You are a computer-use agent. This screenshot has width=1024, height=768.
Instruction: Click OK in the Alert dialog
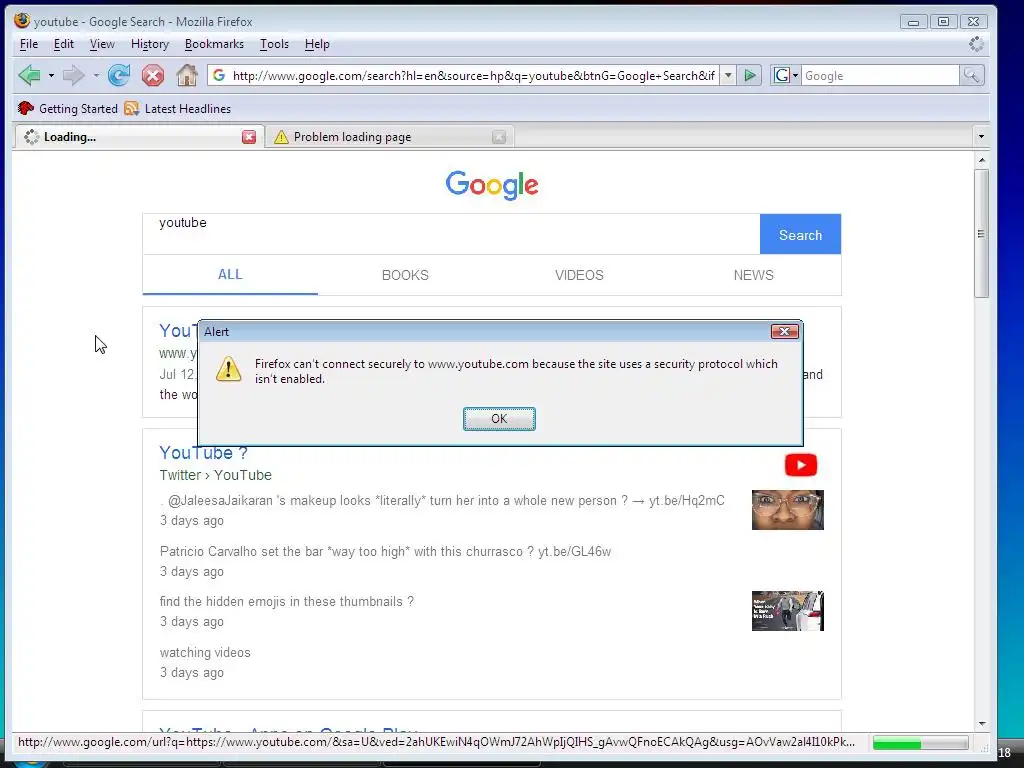click(x=499, y=419)
